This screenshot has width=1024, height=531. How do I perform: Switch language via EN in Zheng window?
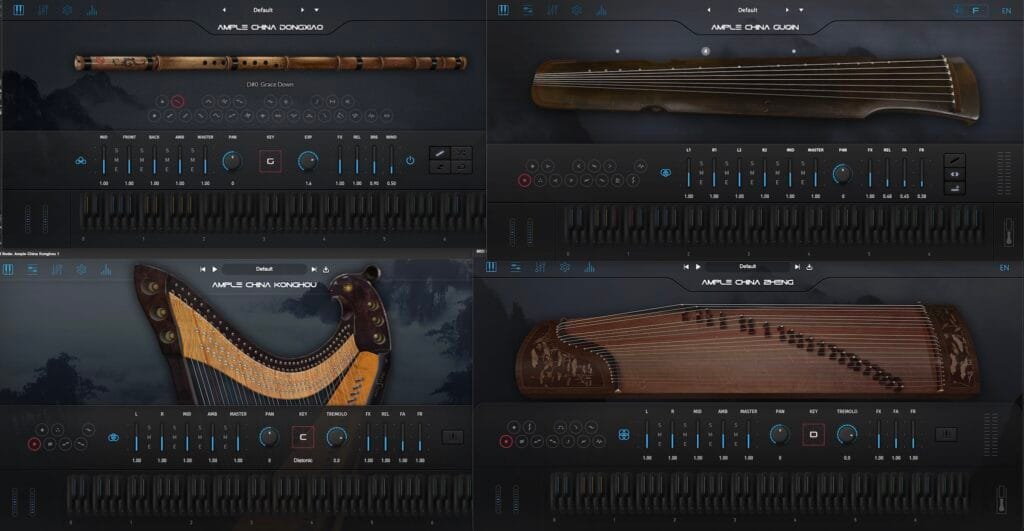pos(1004,268)
